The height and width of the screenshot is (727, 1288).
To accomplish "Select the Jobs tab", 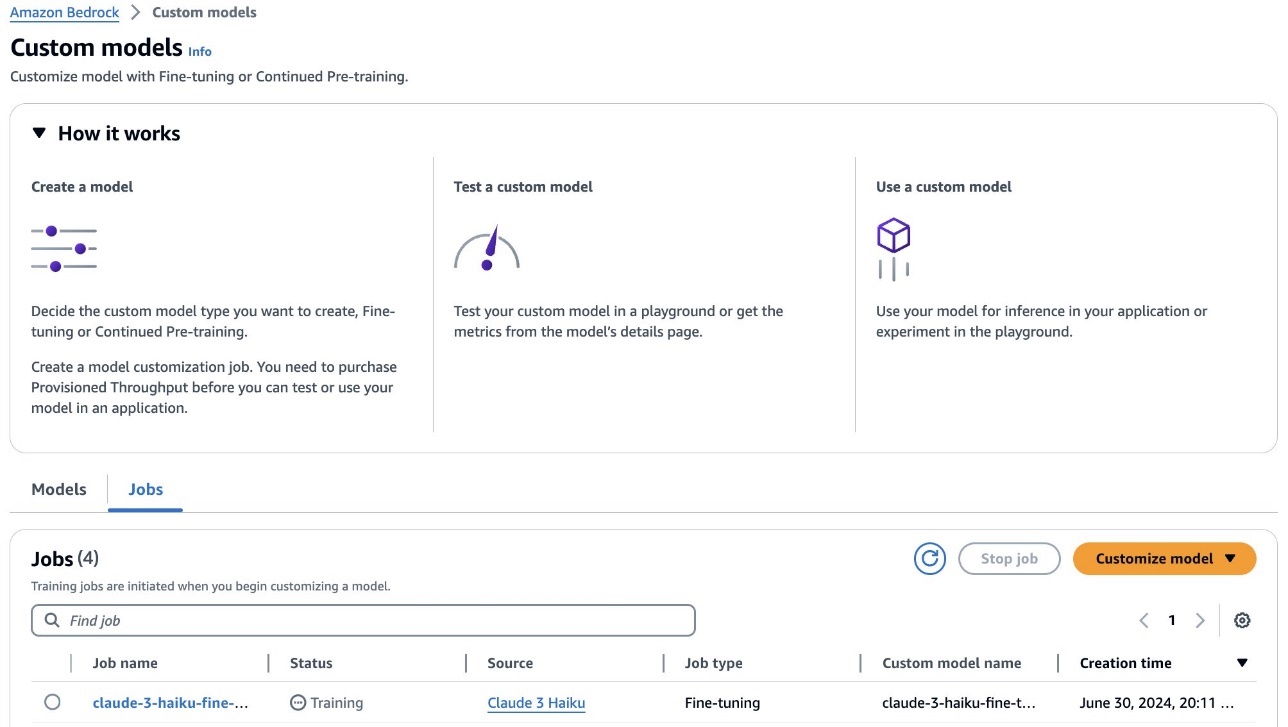I will point(145,489).
